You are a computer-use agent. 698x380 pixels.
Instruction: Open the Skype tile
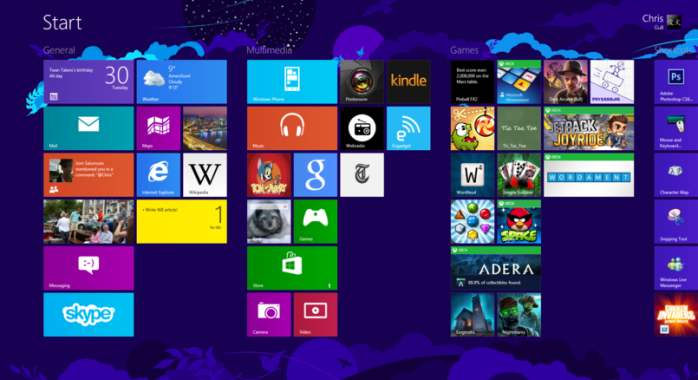[89, 315]
